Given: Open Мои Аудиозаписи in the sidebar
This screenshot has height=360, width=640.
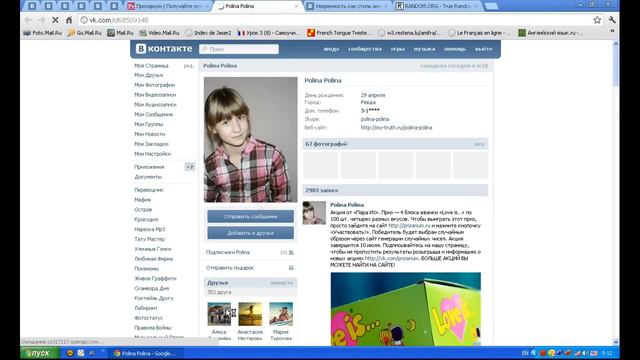Looking at the screenshot, I should coord(155,104).
